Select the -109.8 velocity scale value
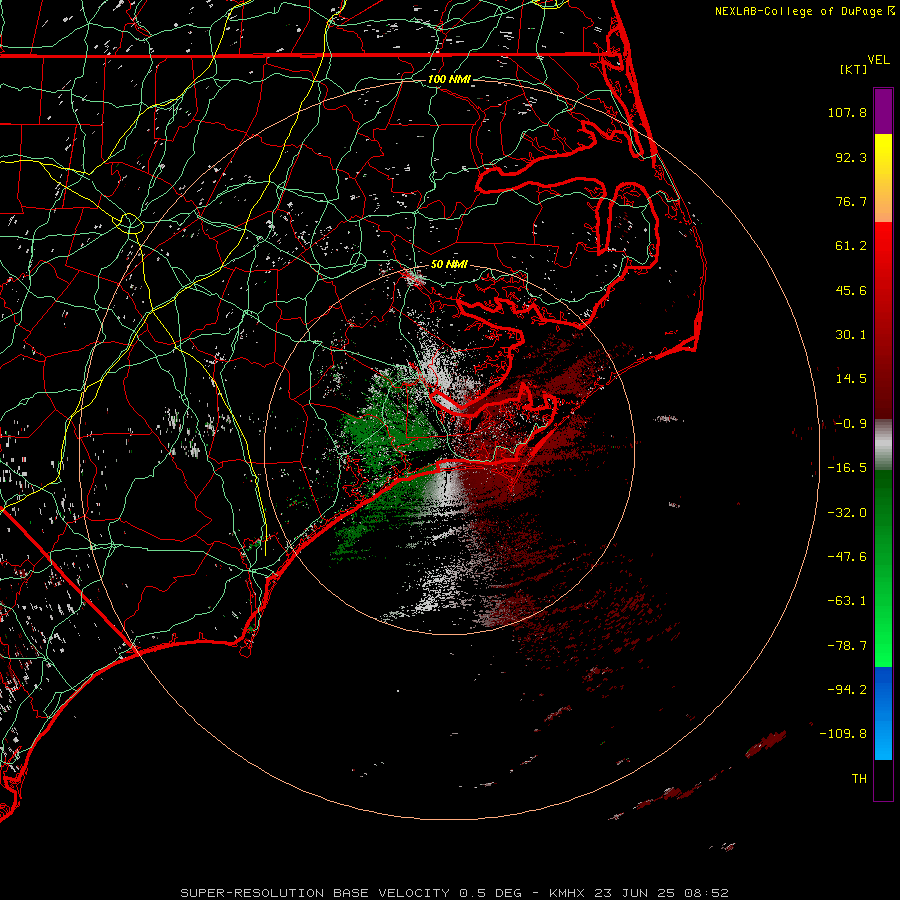The height and width of the screenshot is (900, 900). tap(844, 734)
